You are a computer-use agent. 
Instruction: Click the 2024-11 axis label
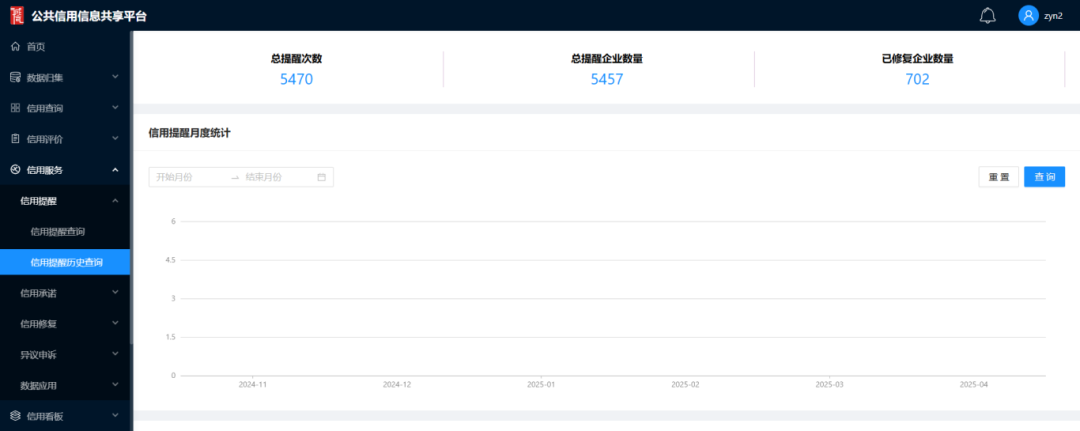pyautogui.click(x=253, y=384)
